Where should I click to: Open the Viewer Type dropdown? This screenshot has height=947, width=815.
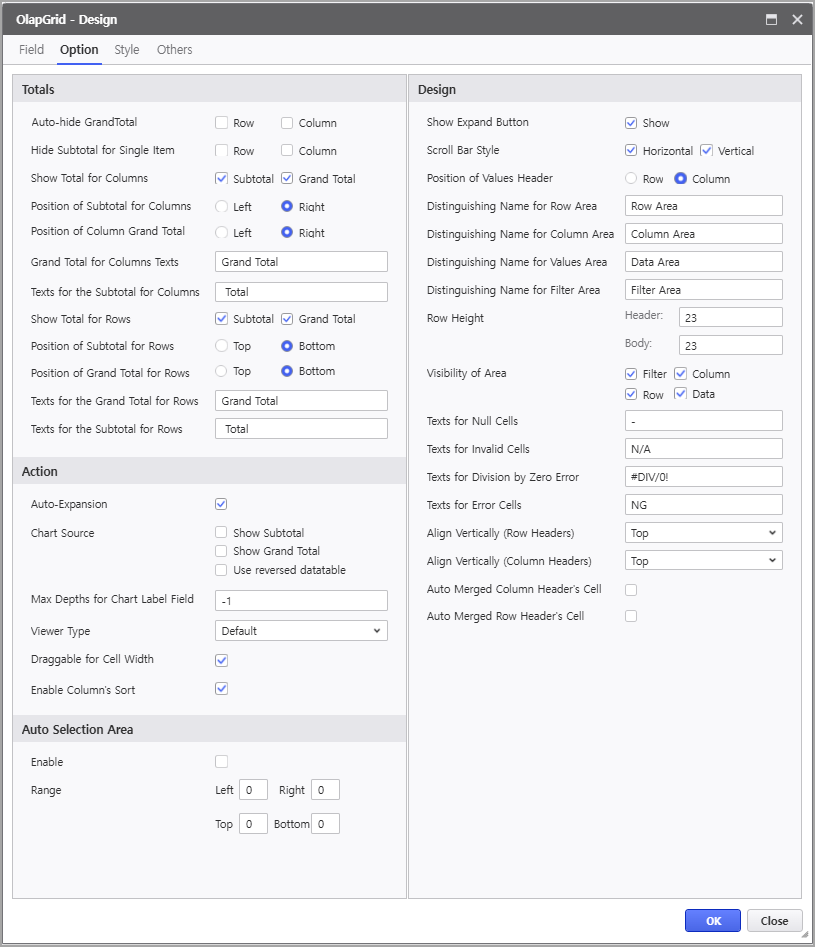pyautogui.click(x=301, y=631)
